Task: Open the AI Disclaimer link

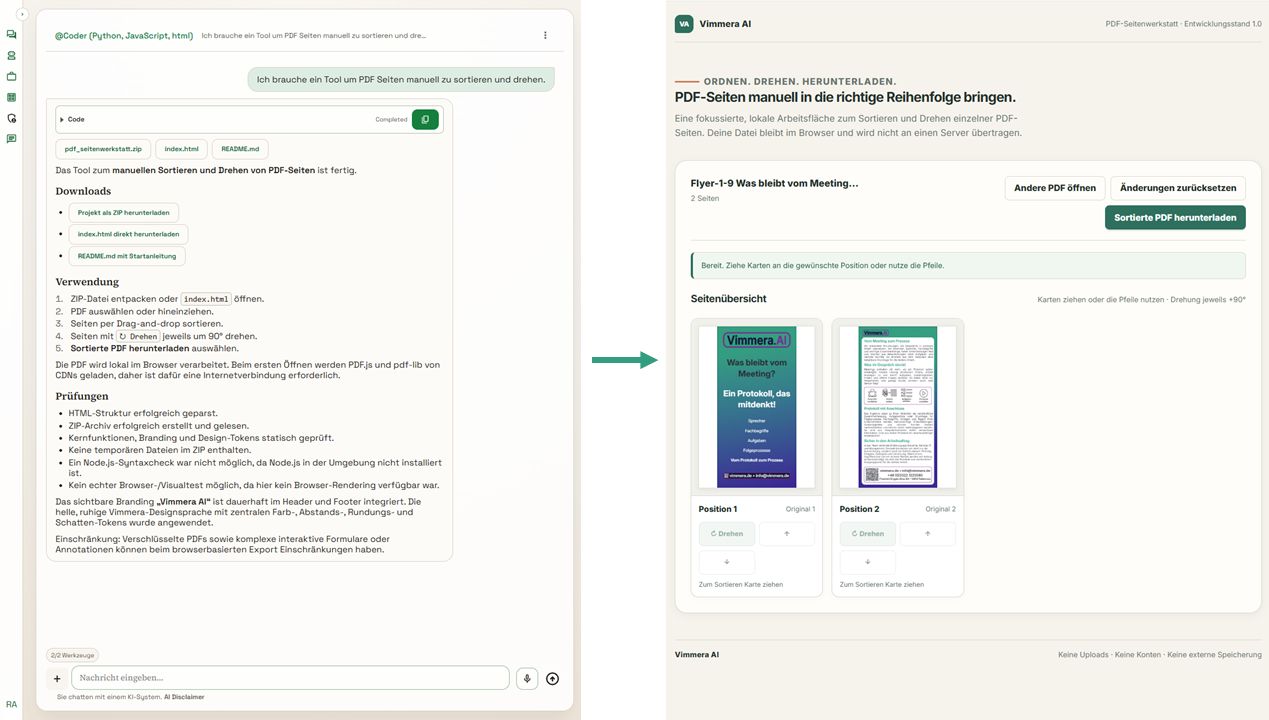Action: pos(184,697)
